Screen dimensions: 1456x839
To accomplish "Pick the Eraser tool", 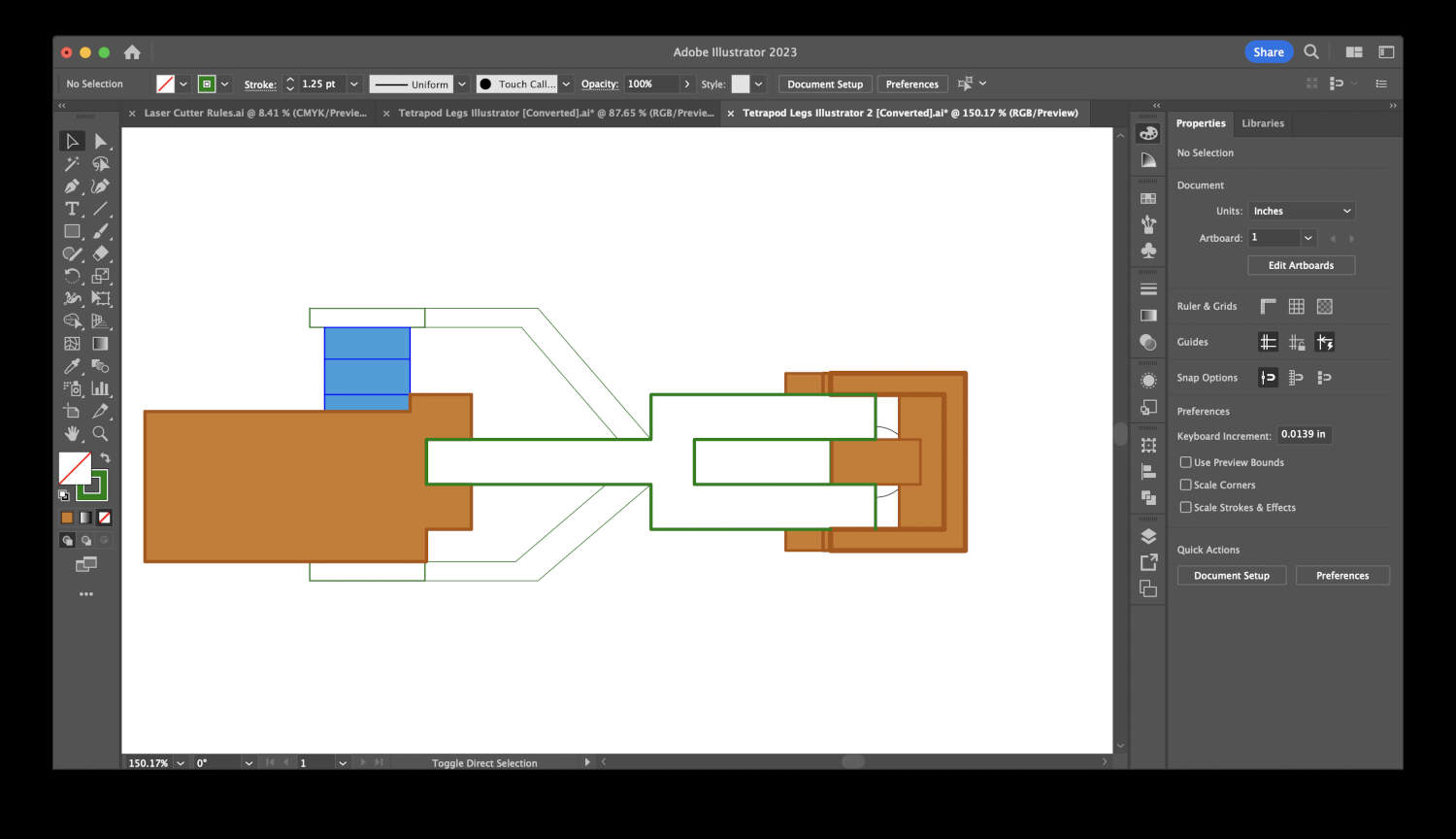I will point(100,253).
